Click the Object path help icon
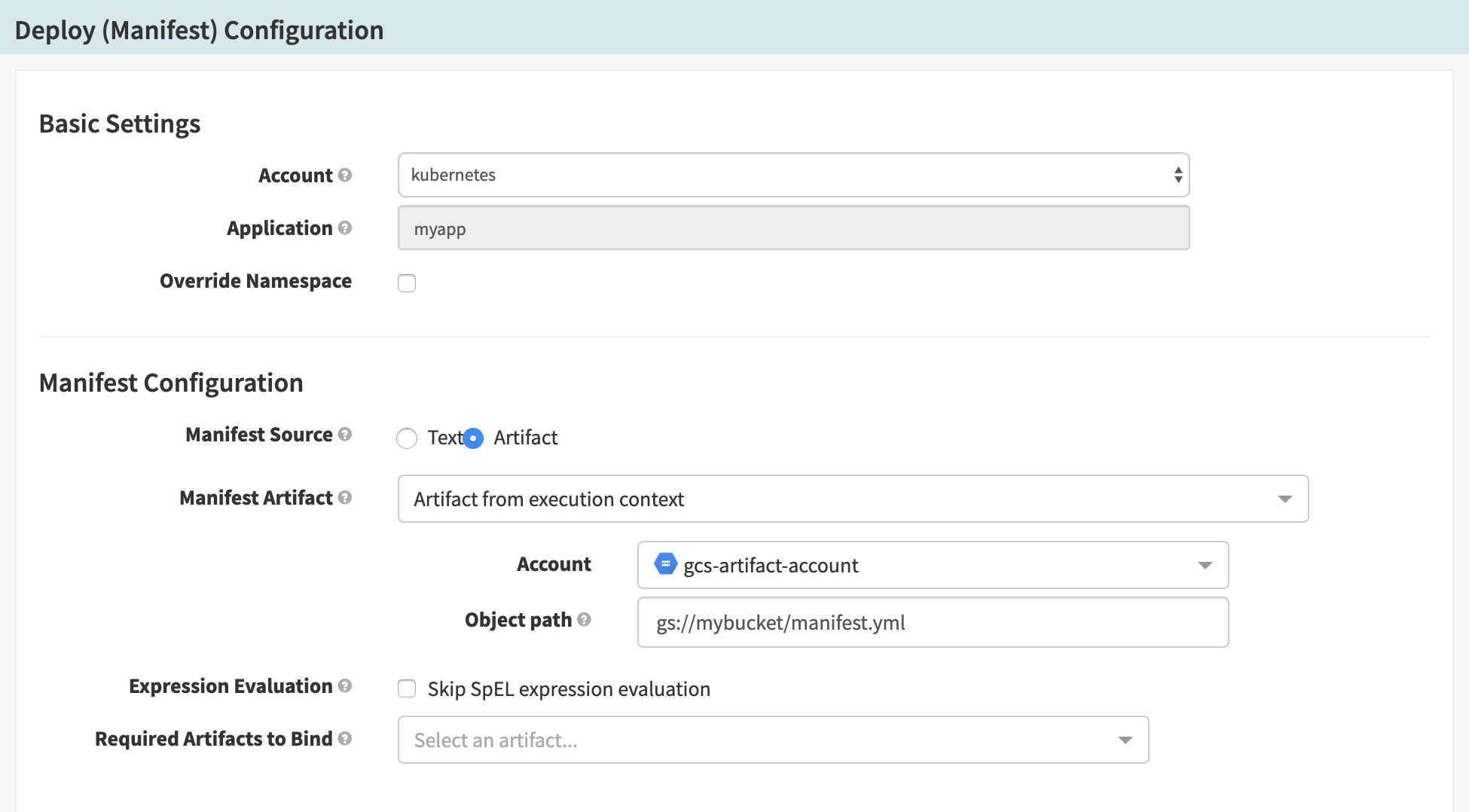 583,619
